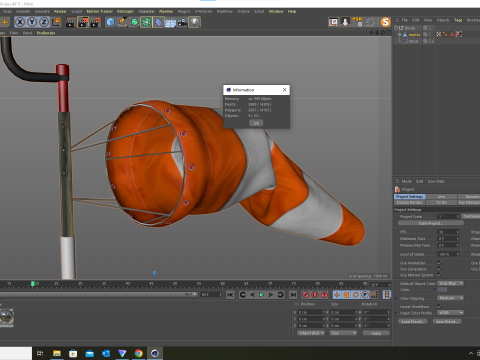Click the Load Preset button

click(413, 321)
